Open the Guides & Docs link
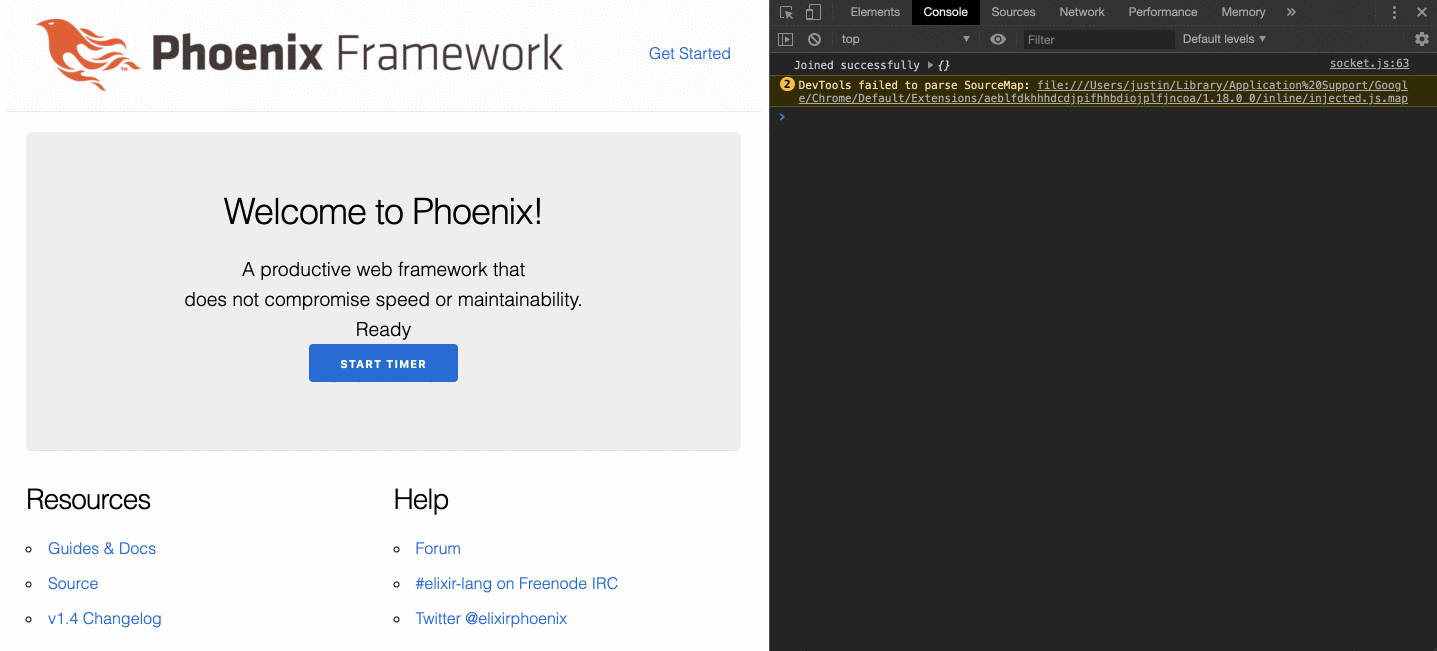Viewport: 1437px width, 651px height. [102, 548]
